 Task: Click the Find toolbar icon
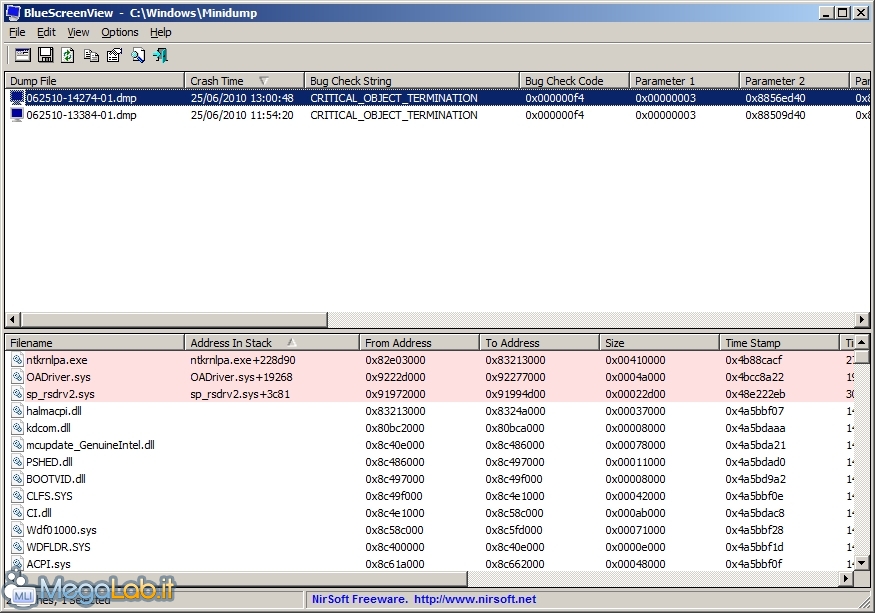coord(137,55)
